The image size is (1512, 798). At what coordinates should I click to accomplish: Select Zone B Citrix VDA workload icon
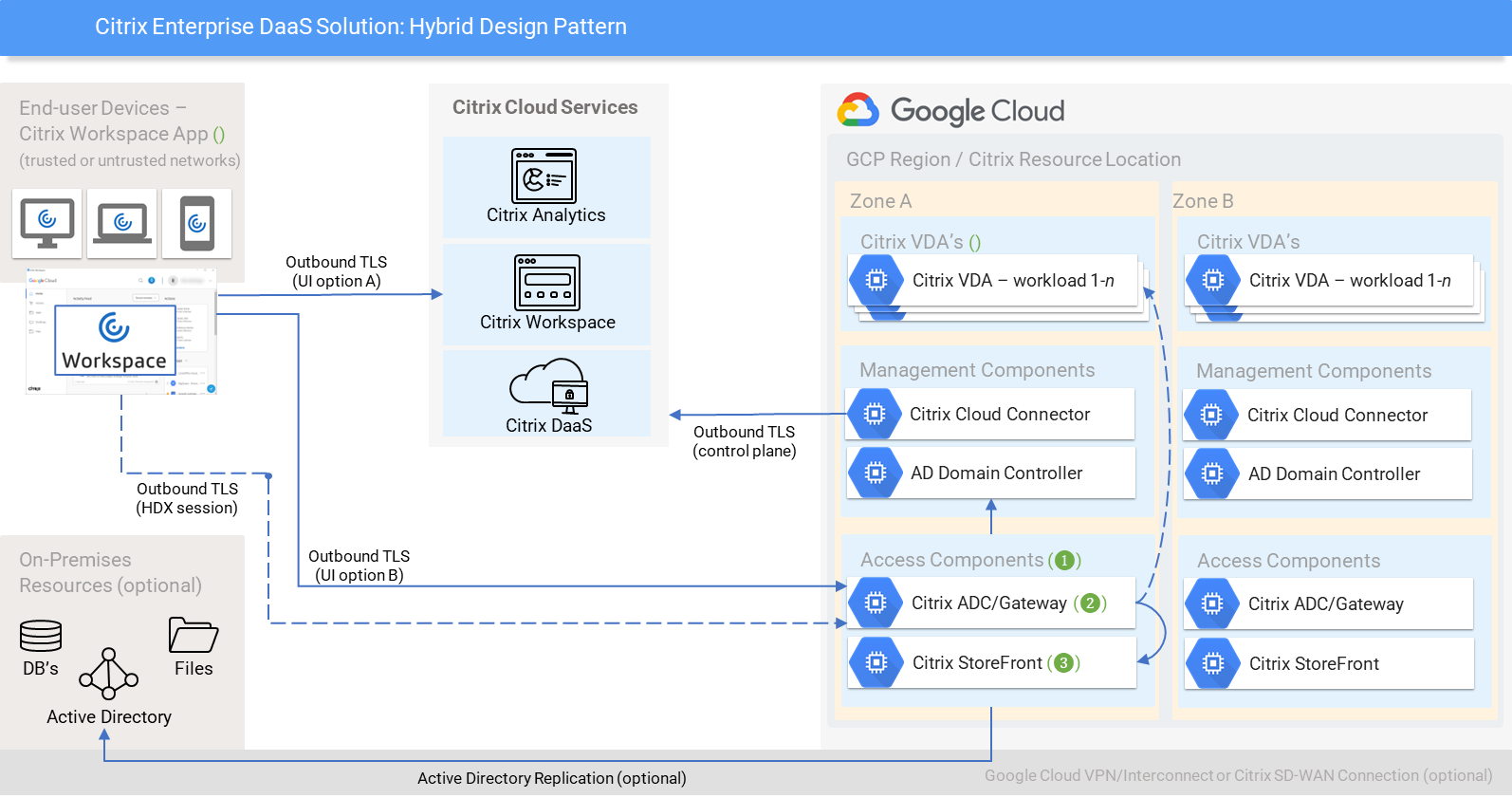[1213, 280]
